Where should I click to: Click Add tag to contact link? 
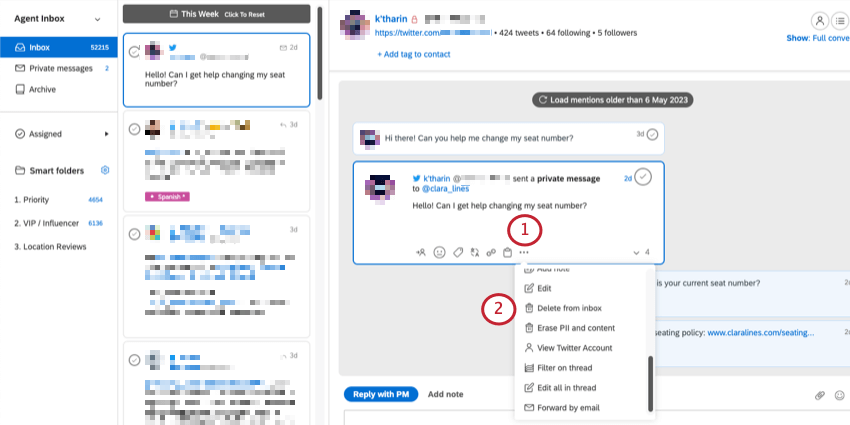coord(414,54)
